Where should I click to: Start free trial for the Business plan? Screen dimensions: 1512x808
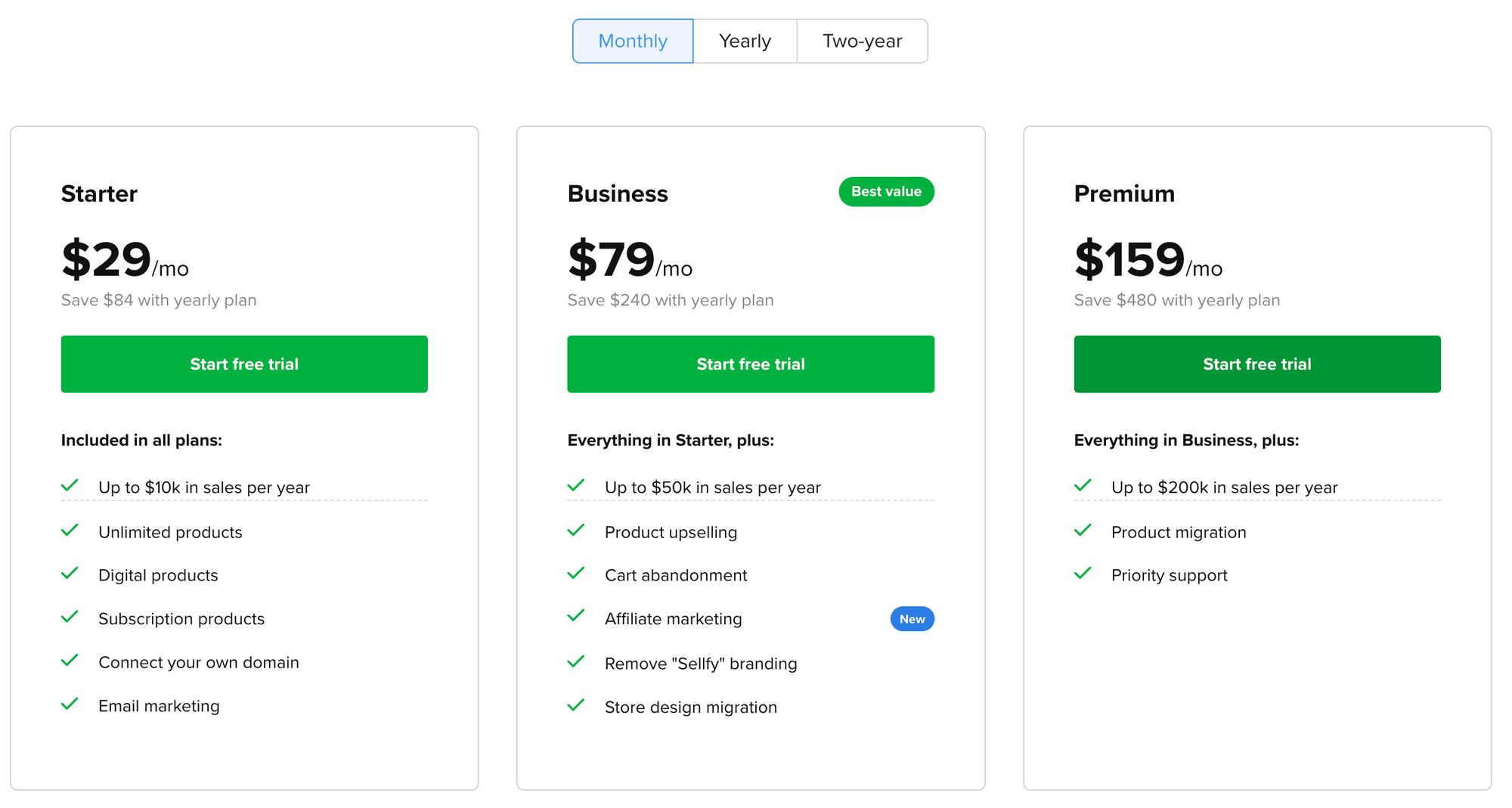pyautogui.click(x=750, y=364)
